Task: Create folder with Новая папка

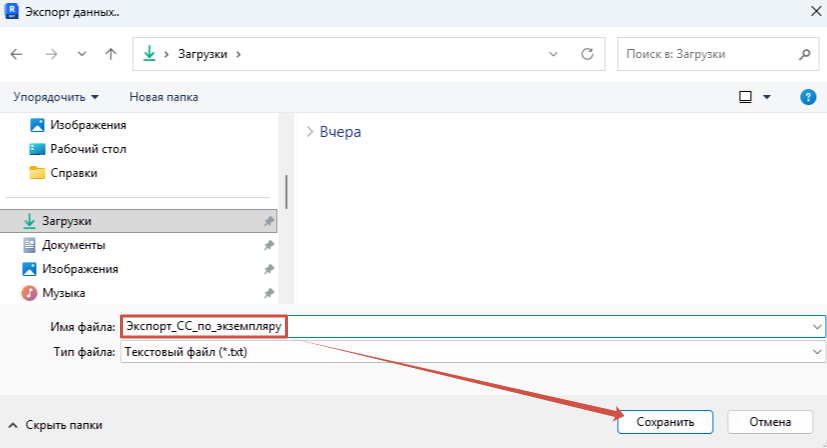Action: pyautogui.click(x=164, y=97)
